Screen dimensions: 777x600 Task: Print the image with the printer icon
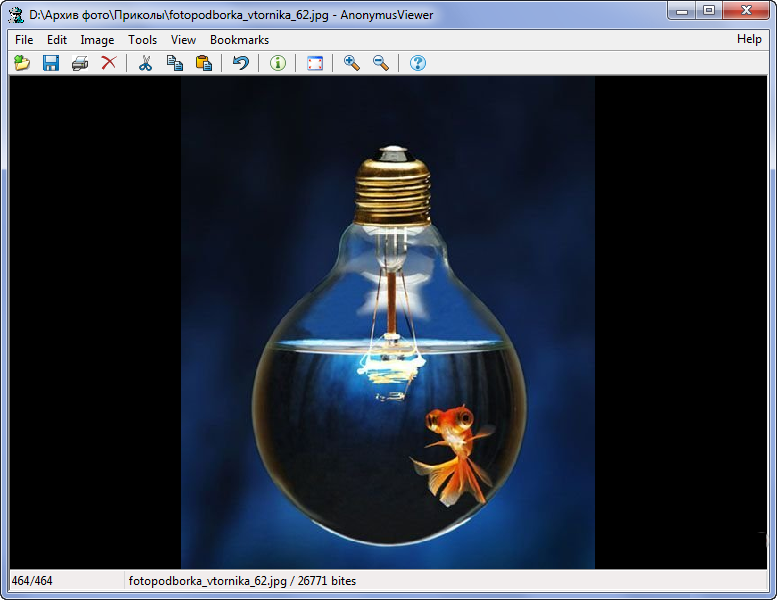click(80, 63)
